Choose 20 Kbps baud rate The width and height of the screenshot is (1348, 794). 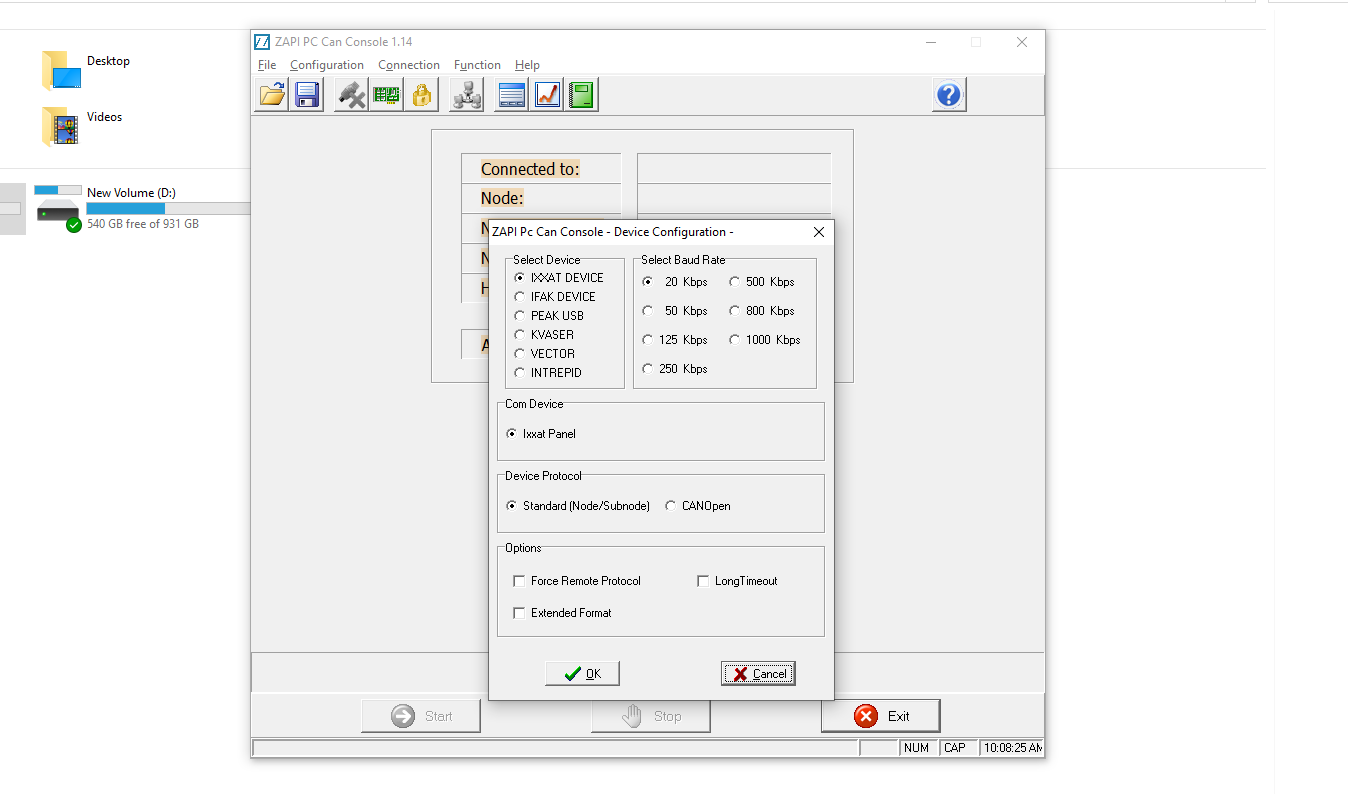coord(675,282)
